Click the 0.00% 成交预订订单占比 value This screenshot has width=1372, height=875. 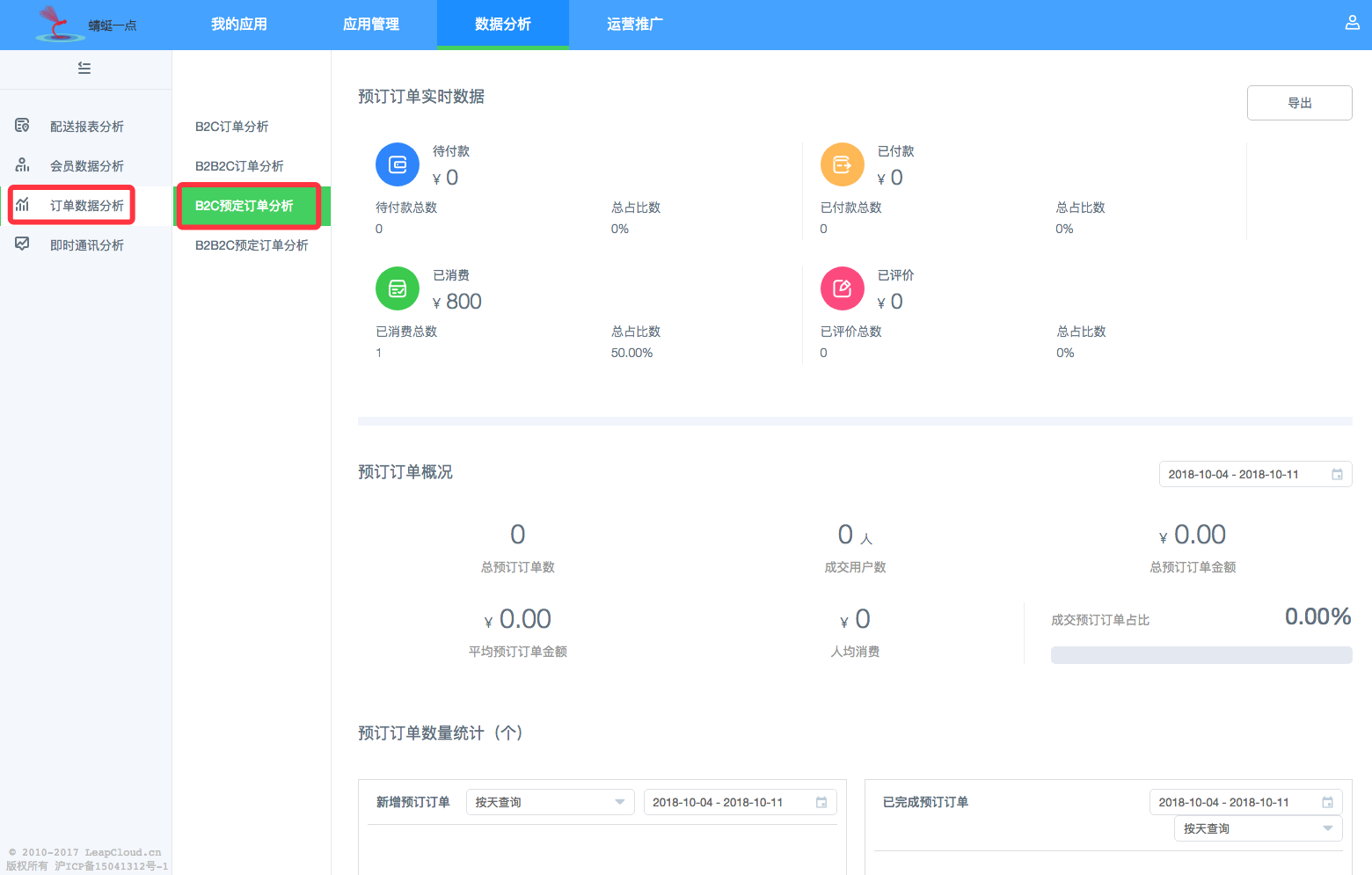pos(1318,616)
